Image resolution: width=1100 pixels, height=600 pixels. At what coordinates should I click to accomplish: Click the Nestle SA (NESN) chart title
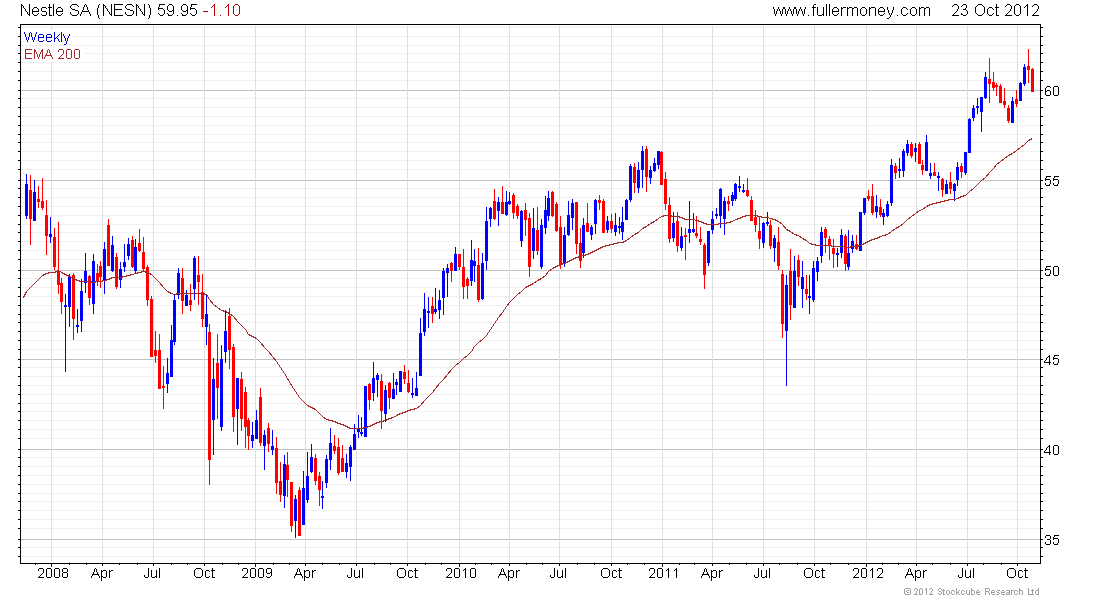coord(86,11)
